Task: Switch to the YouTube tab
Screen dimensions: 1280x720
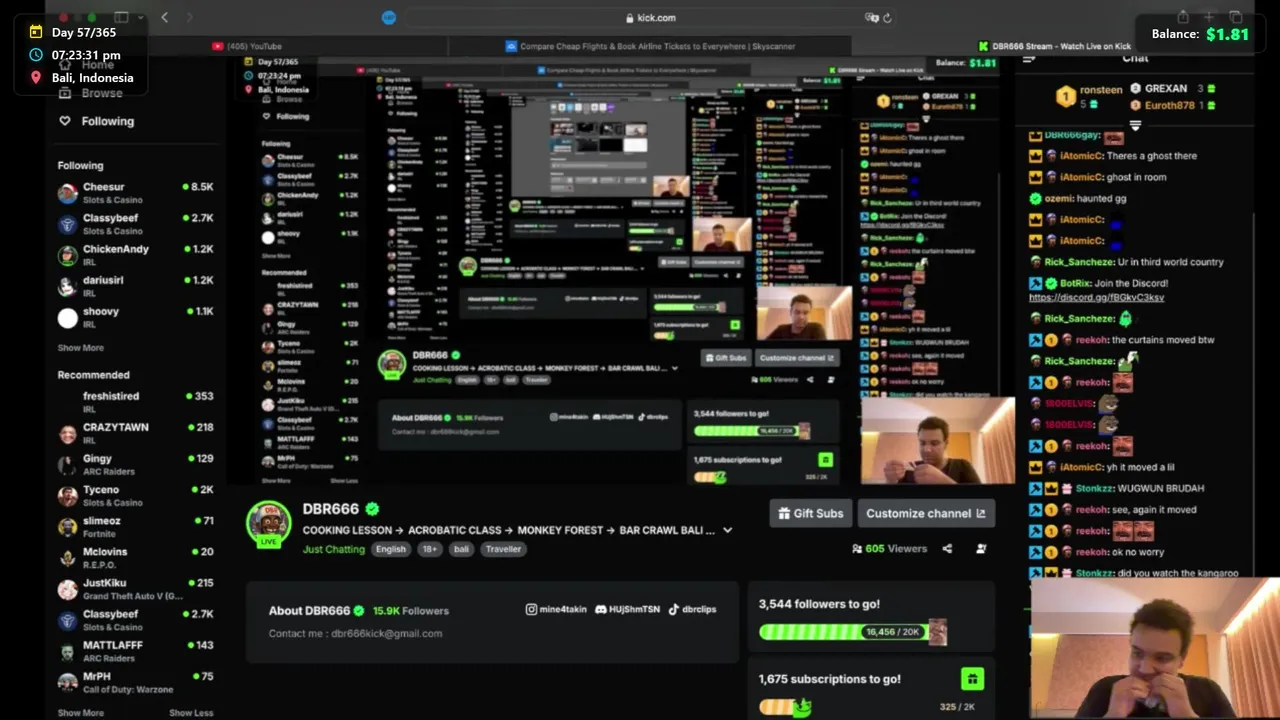Action: tap(247, 46)
